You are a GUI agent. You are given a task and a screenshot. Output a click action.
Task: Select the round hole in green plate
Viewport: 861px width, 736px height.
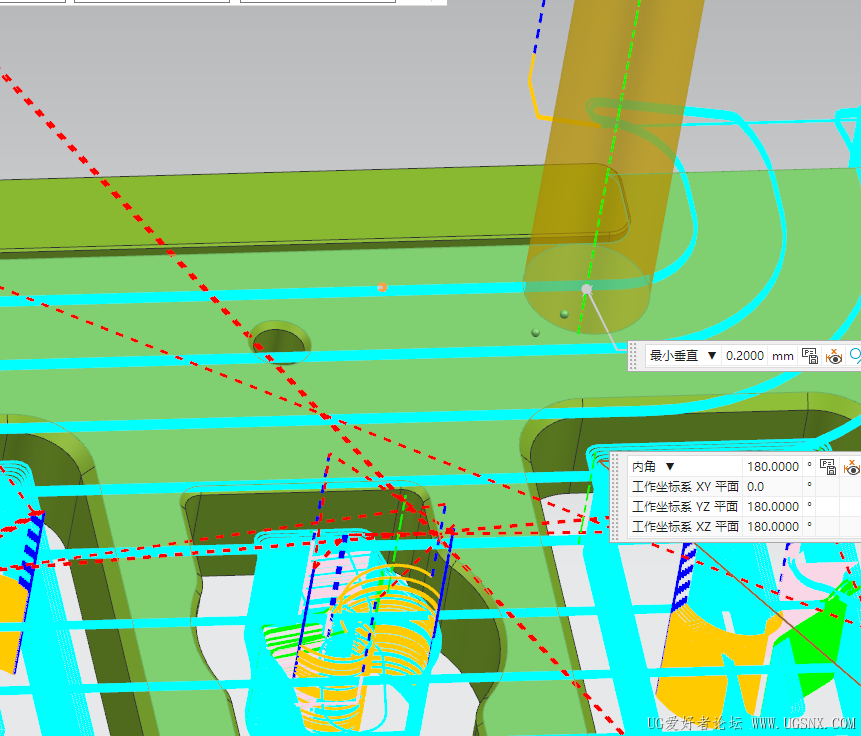pyautogui.click(x=279, y=341)
